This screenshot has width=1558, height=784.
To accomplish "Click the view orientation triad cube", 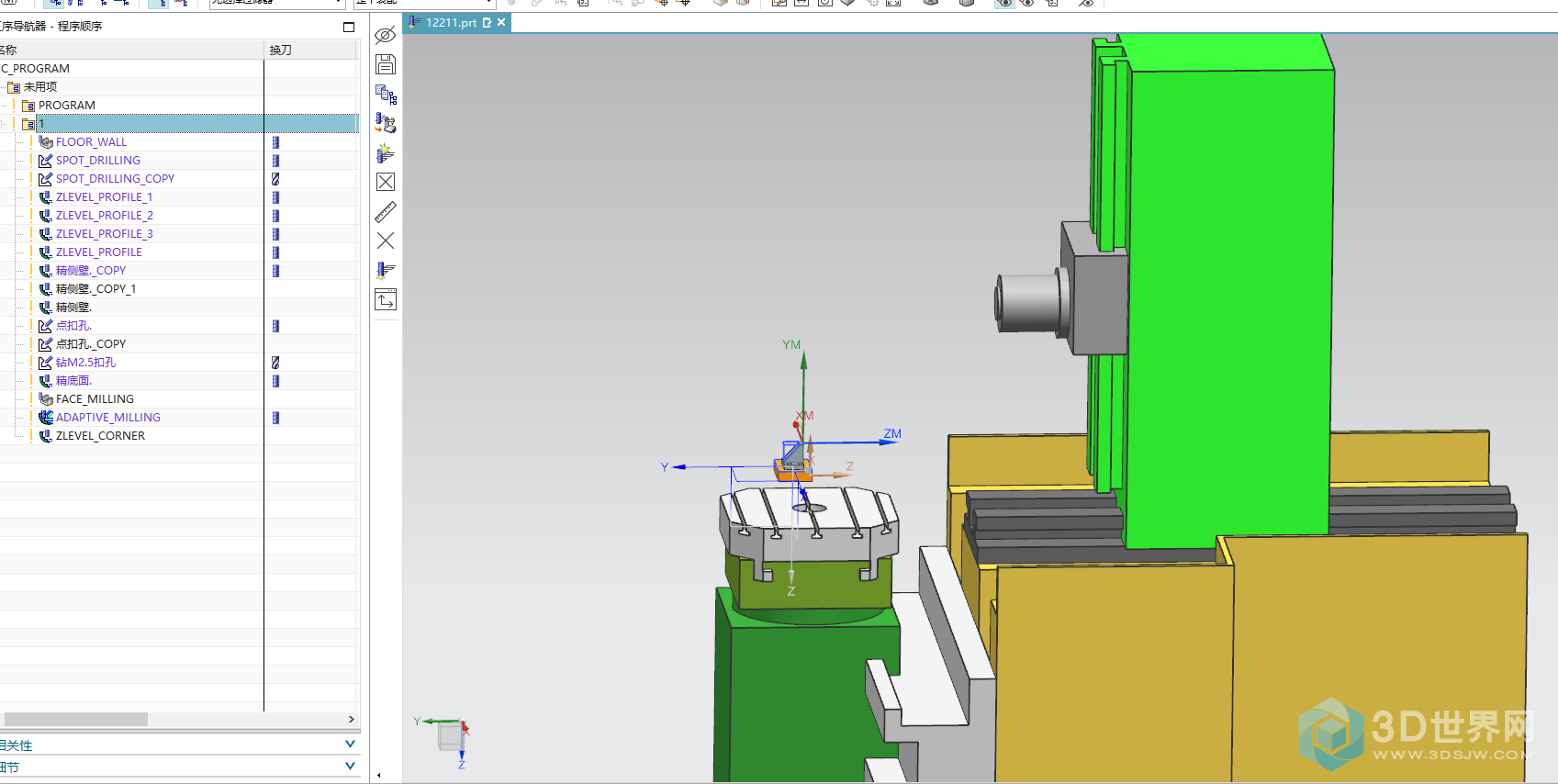I will point(451,735).
